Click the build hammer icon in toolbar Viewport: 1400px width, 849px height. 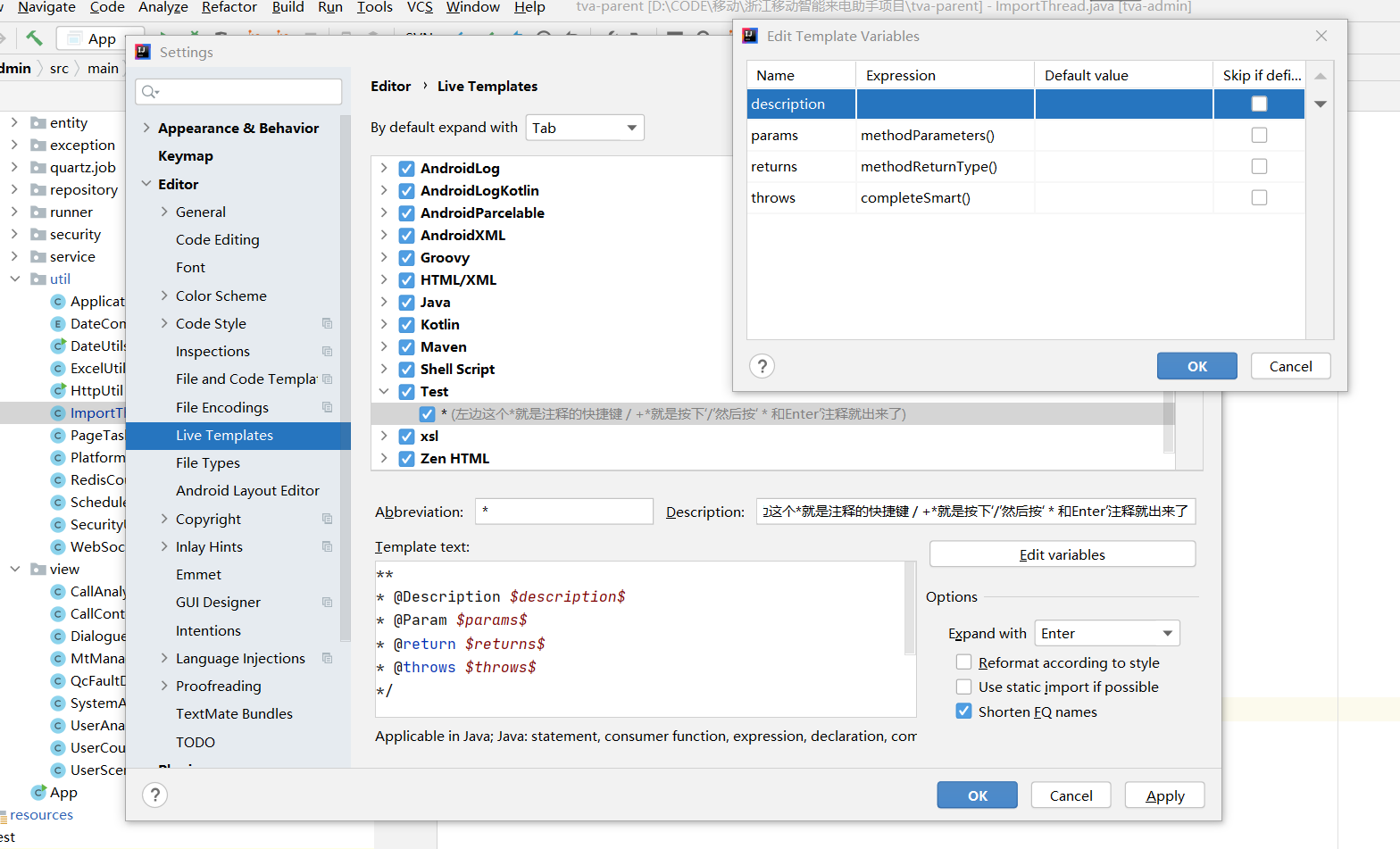click(34, 38)
